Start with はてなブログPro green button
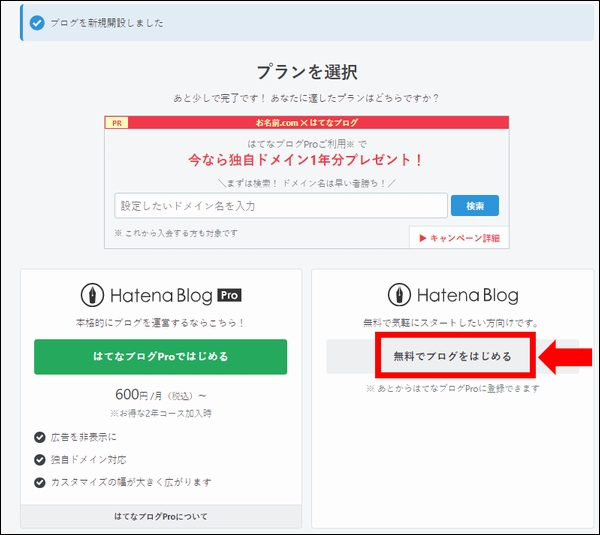The height and width of the screenshot is (535, 600). tap(160, 357)
